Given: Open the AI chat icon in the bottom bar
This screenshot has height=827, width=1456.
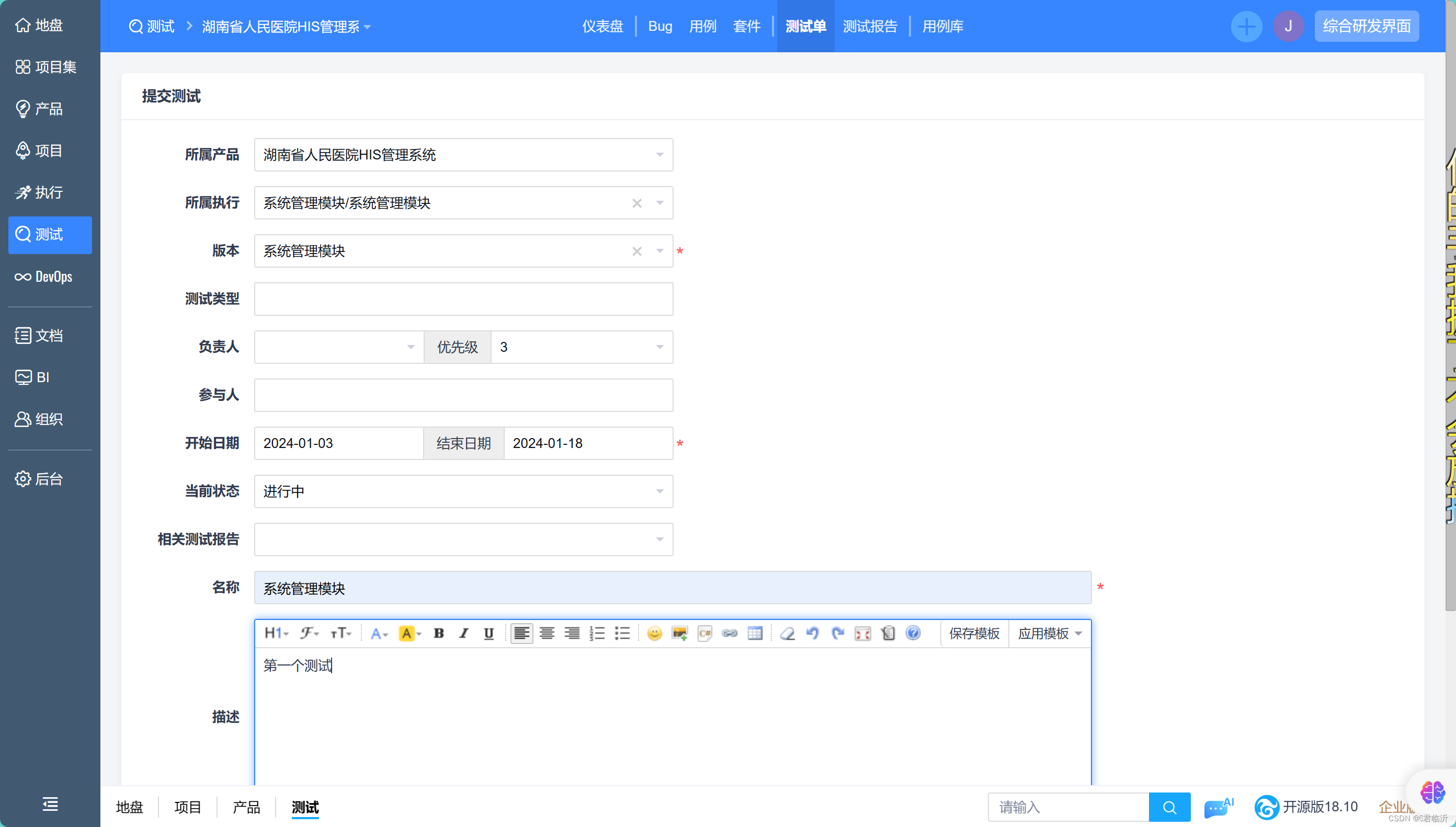Looking at the screenshot, I should tap(1218, 807).
